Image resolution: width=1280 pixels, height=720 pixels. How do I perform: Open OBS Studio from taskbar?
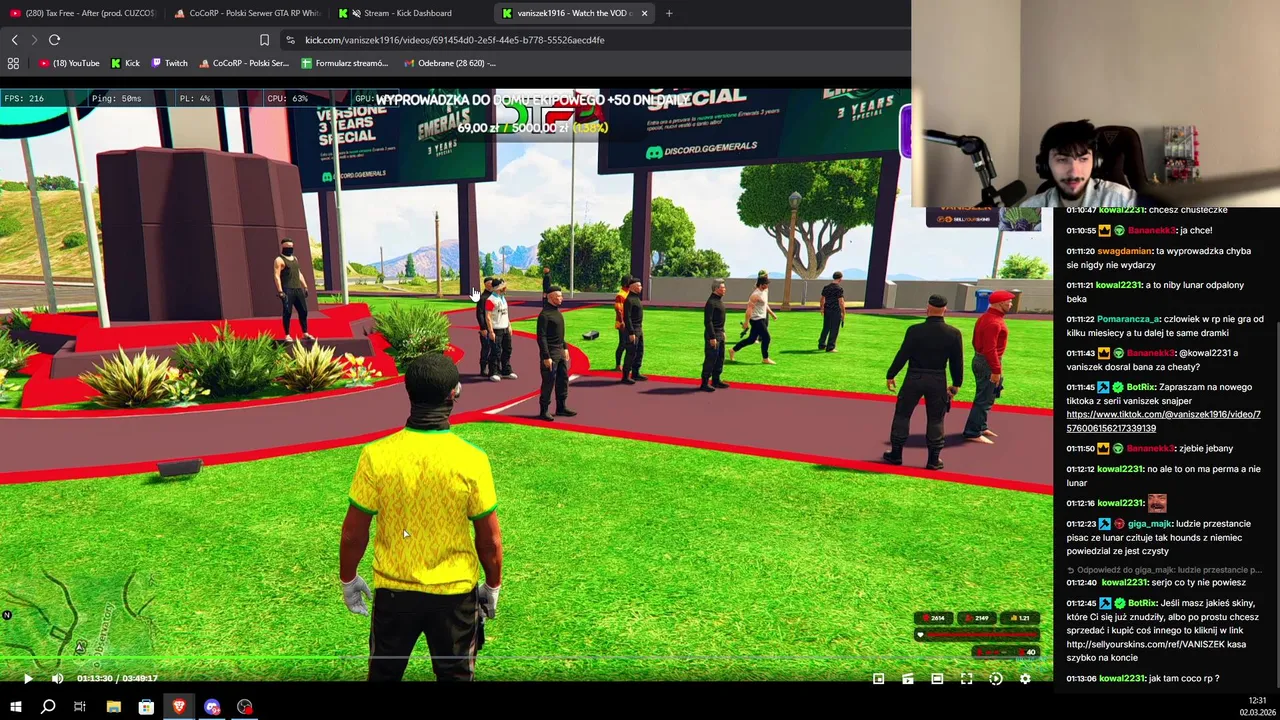coord(245,707)
